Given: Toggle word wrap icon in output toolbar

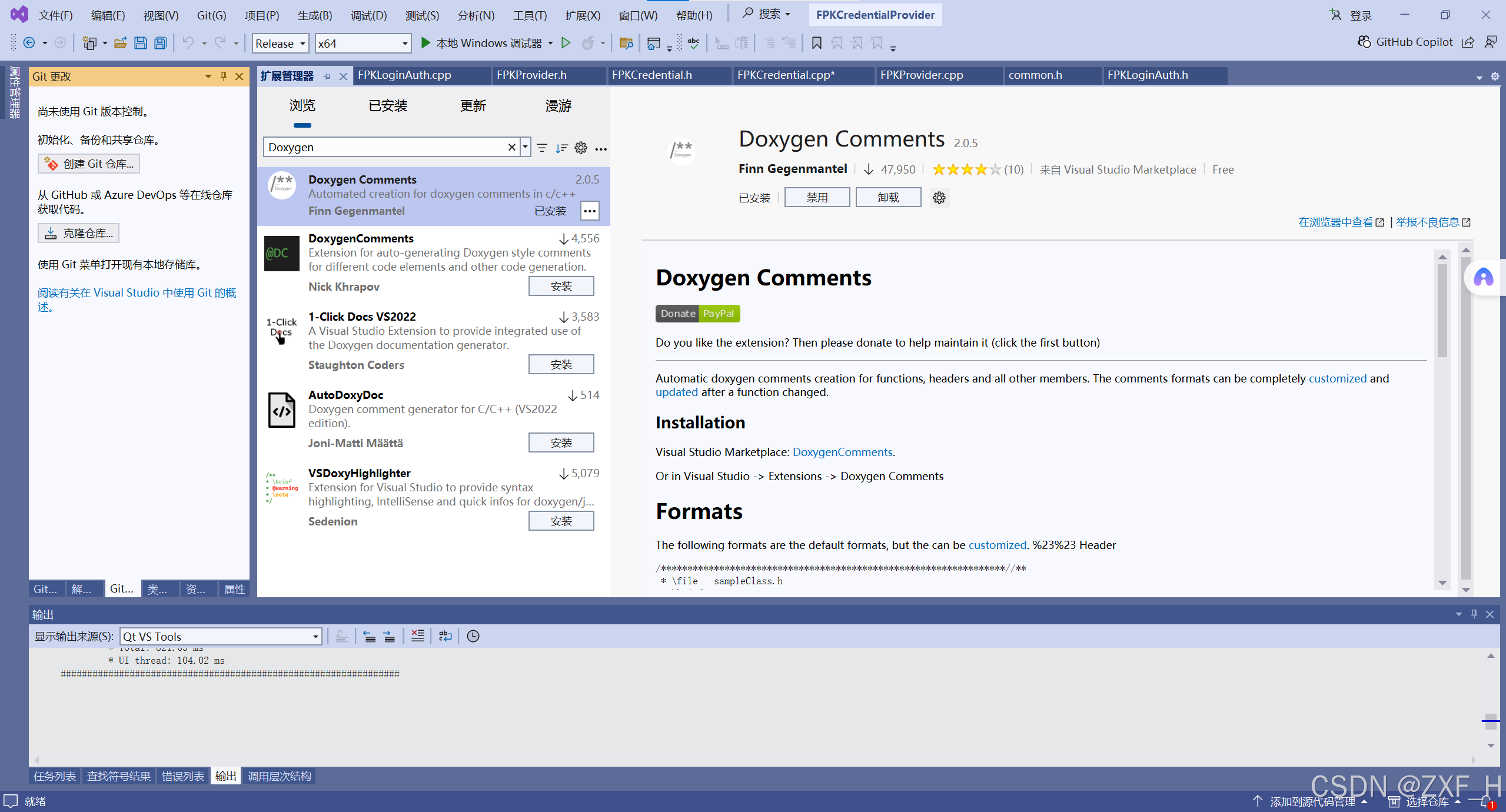Looking at the screenshot, I should click(x=446, y=636).
